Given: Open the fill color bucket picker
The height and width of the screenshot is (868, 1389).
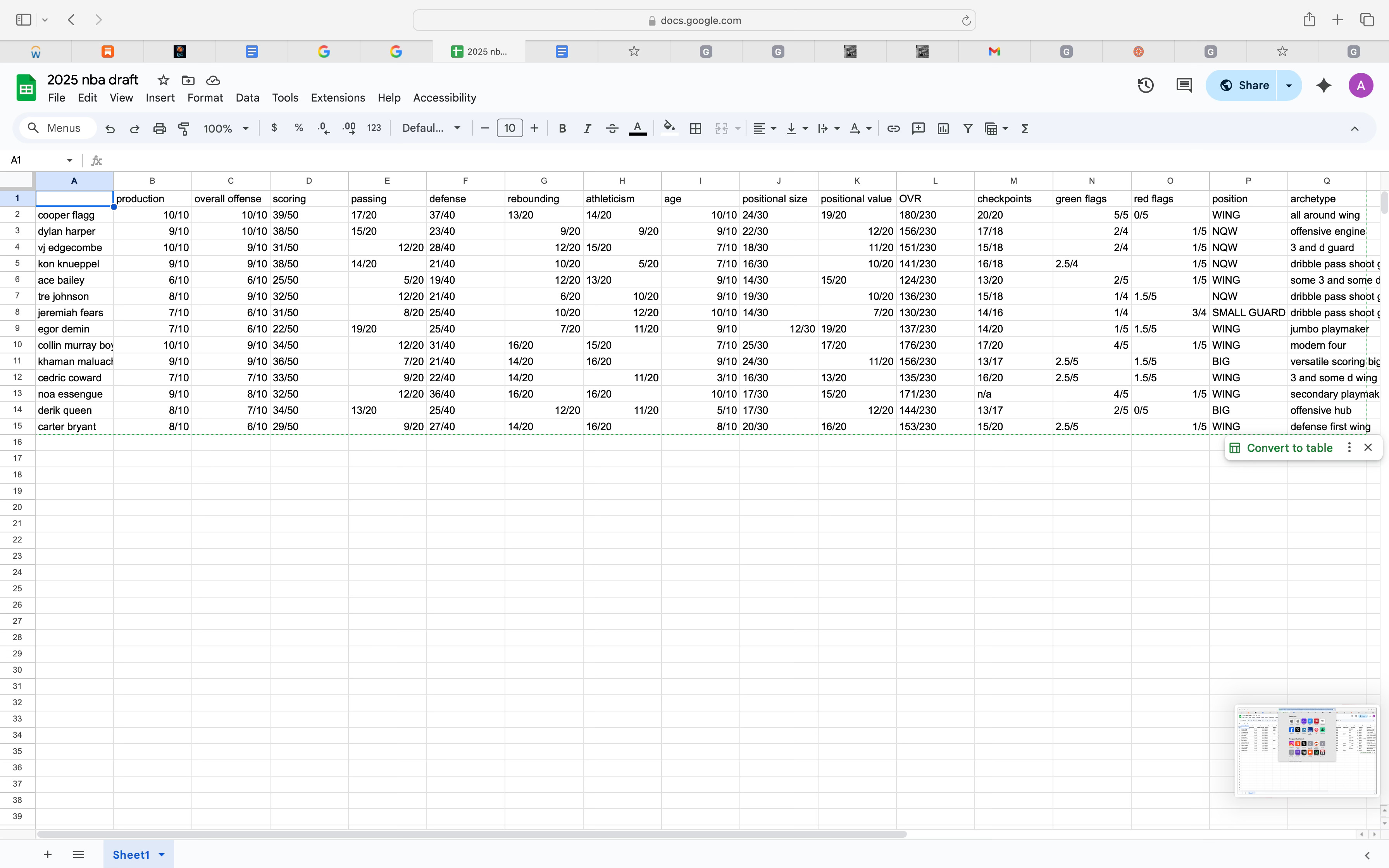Looking at the screenshot, I should (669, 128).
